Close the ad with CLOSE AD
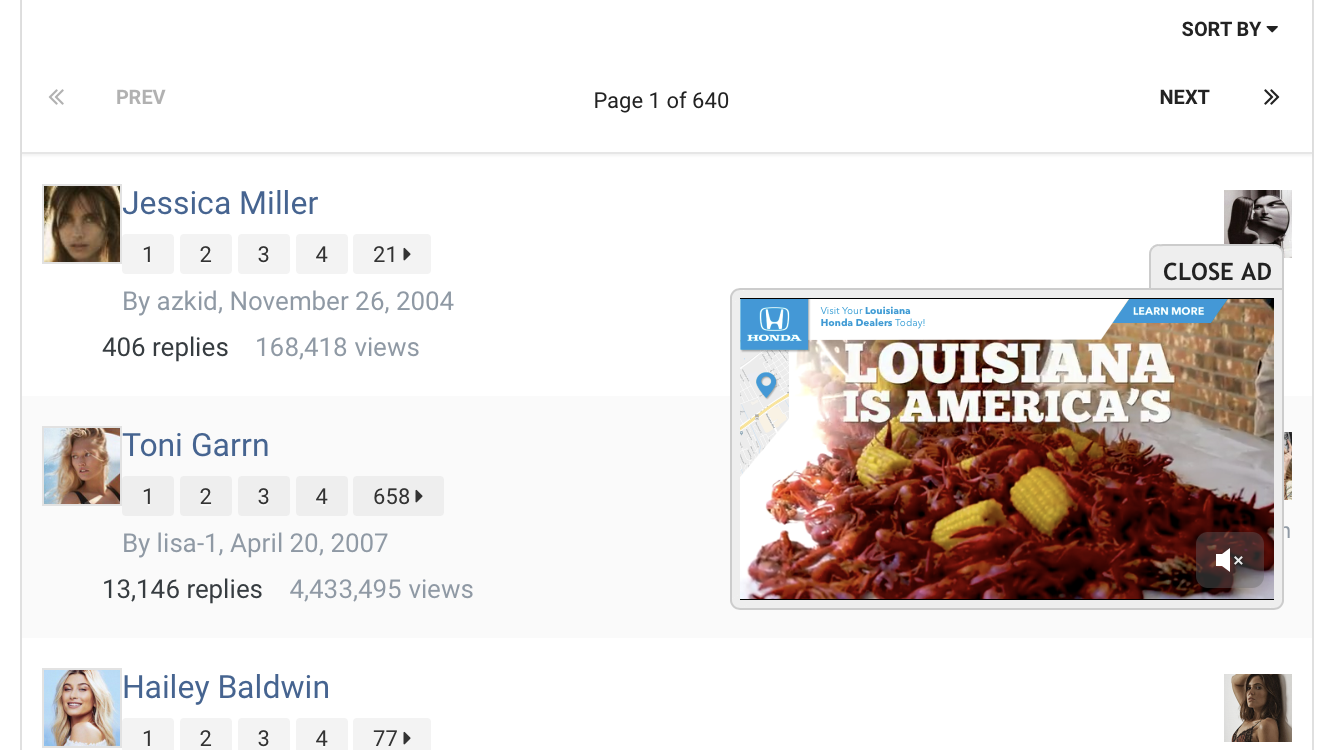The height and width of the screenshot is (750, 1334). coord(1216,271)
